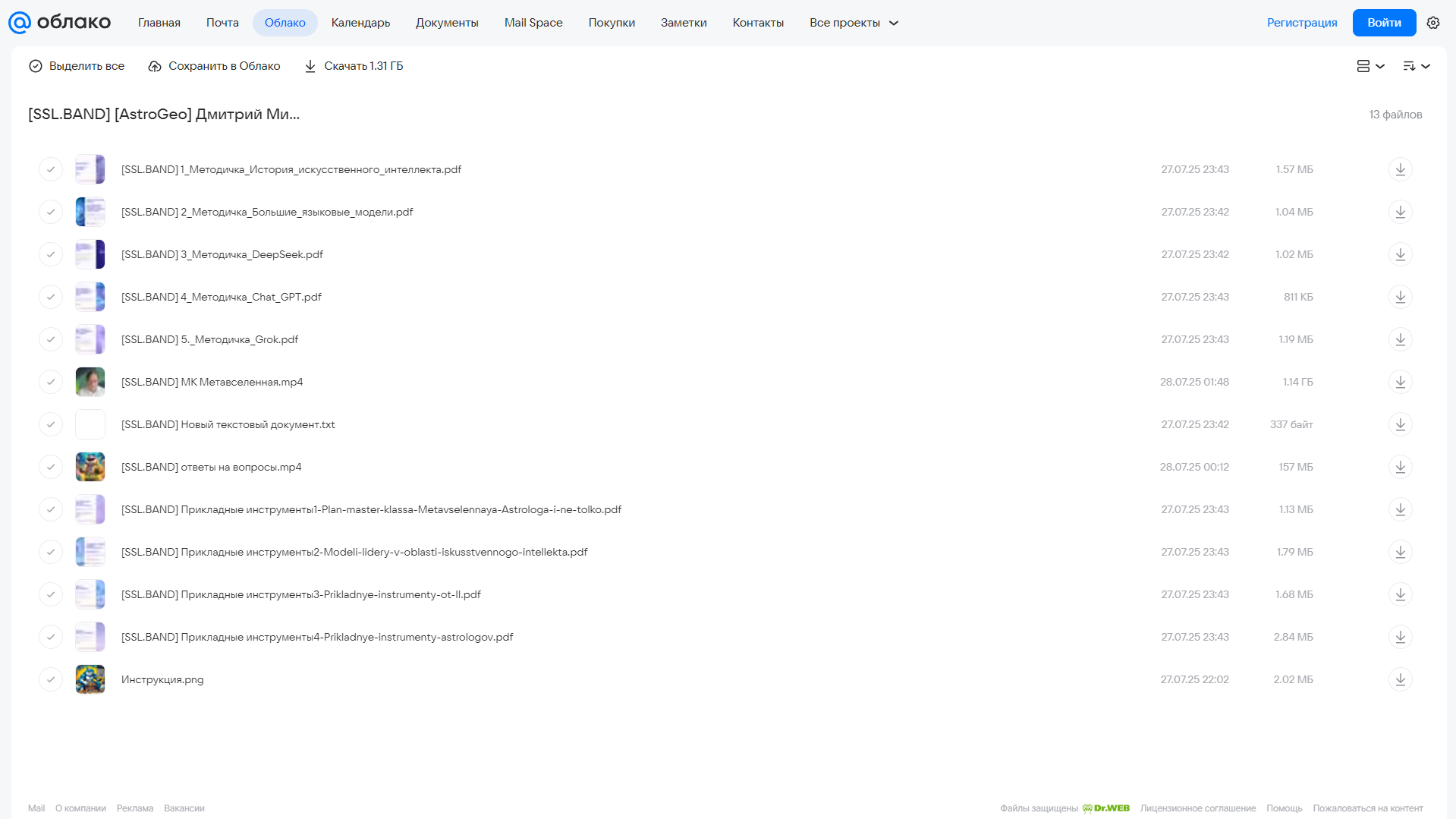Click download icon for Инструкция.png
The height and width of the screenshot is (819, 1456).
(x=1400, y=679)
